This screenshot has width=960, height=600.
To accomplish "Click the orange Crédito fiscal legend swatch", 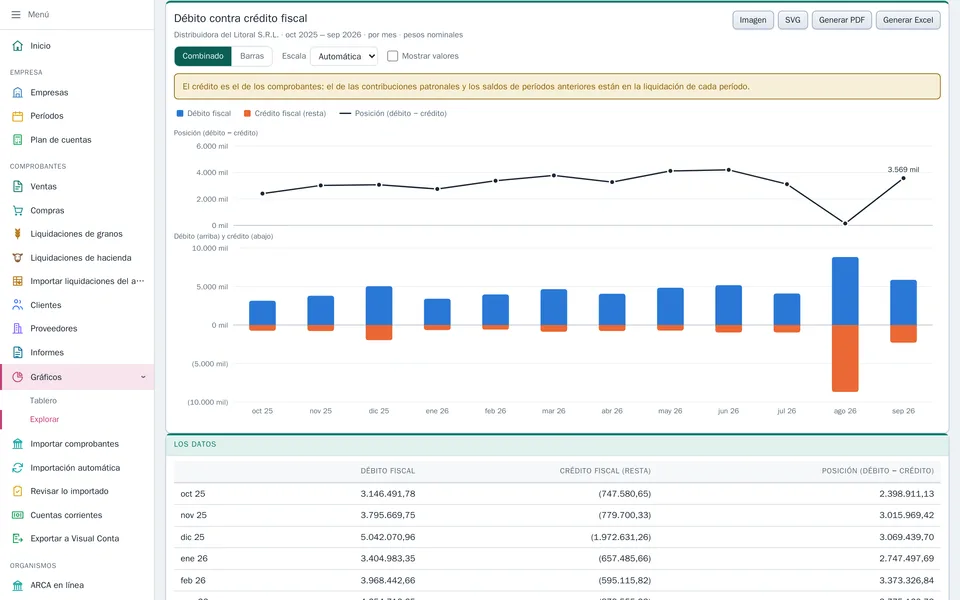I will [247, 113].
